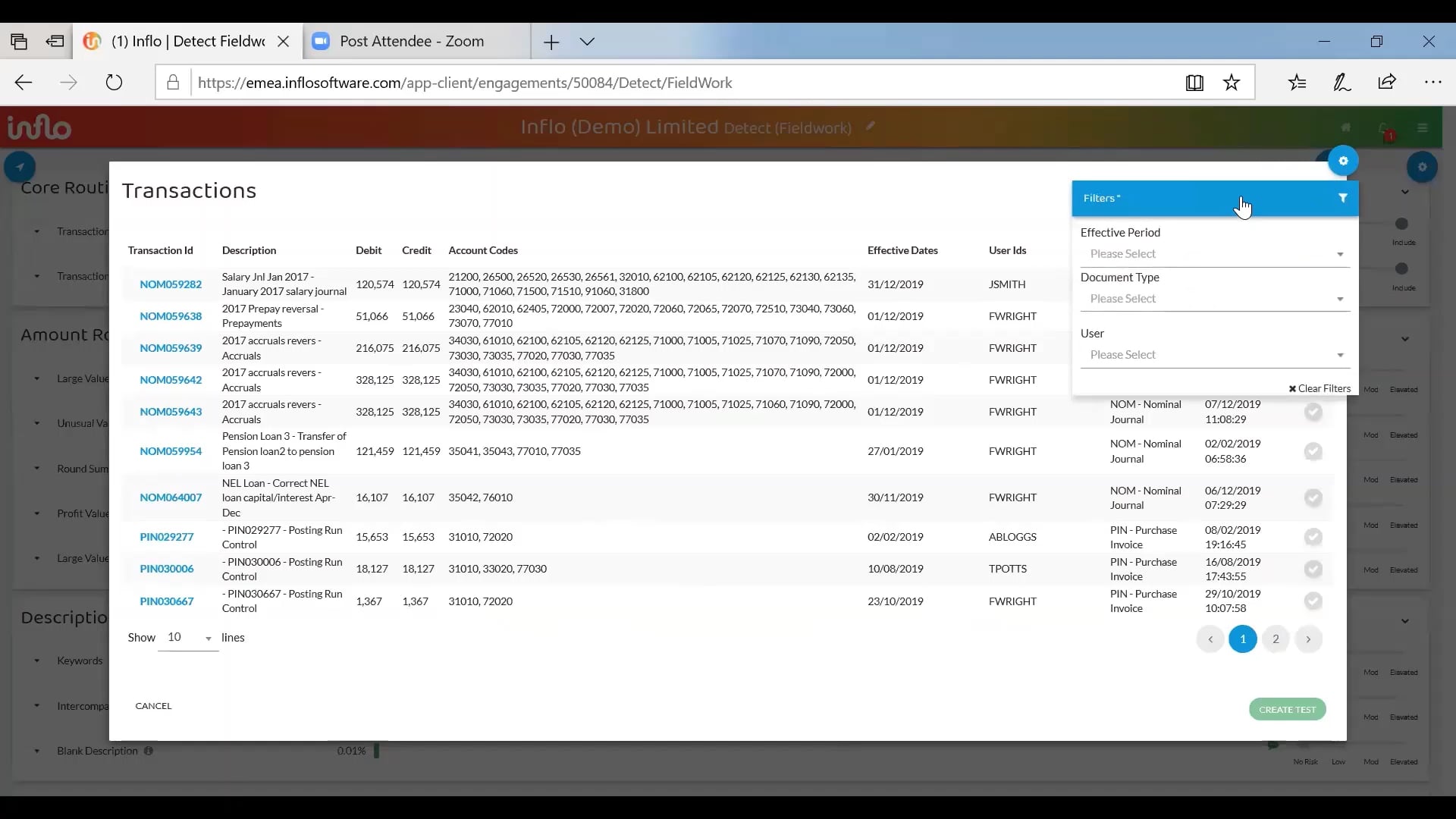
Task: Open transaction link NOM059282
Action: 170,284
